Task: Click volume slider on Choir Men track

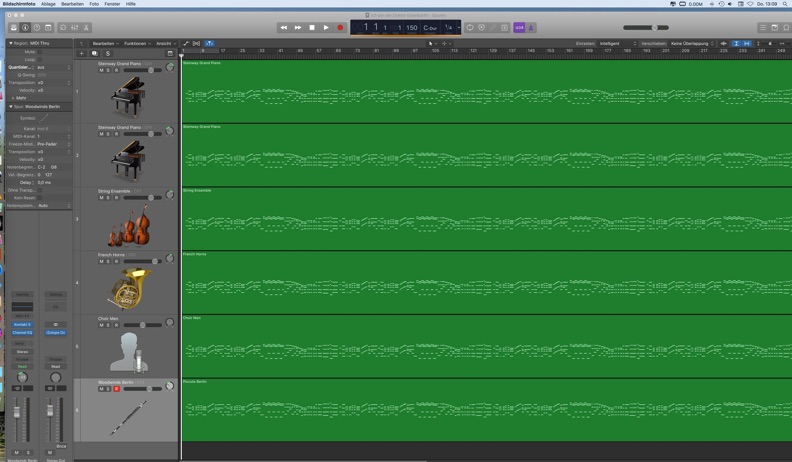Action: (142, 325)
